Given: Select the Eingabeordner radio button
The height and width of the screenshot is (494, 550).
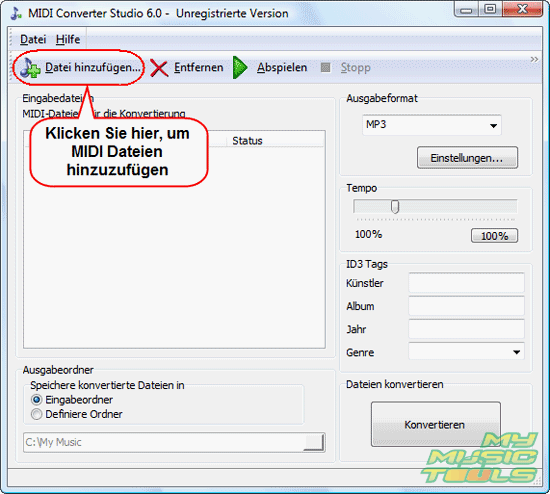Looking at the screenshot, I should click(x=36, y=400).
